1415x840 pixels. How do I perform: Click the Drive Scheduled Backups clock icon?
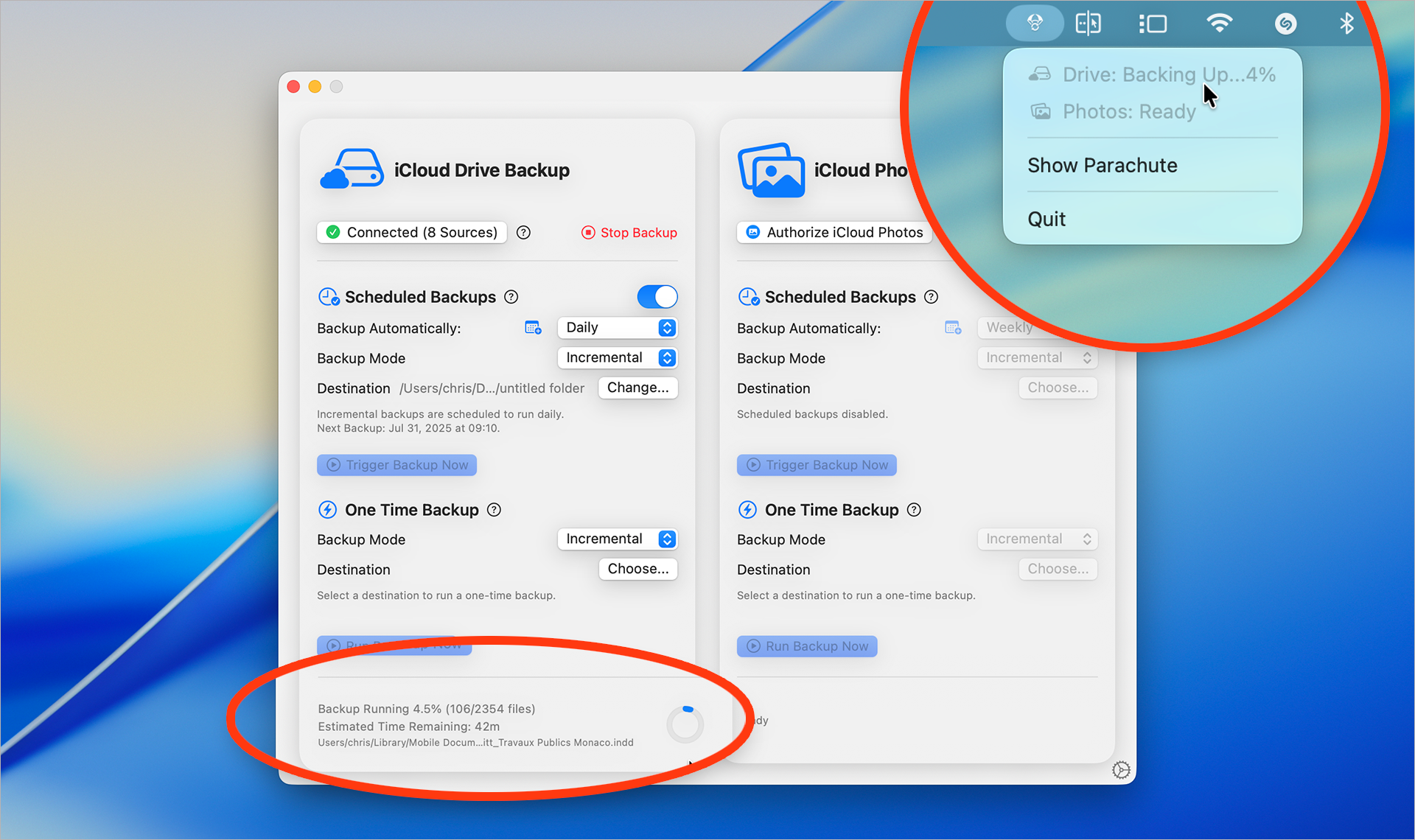[x=329, y=297]
